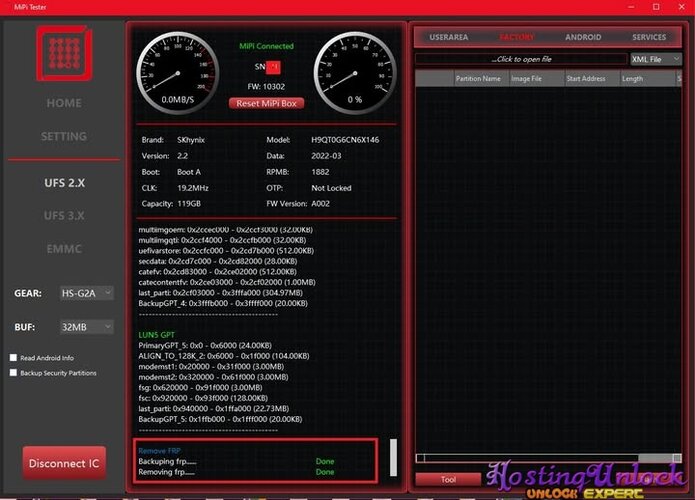
Task: Click the log panel vertical scrollbar thumb
Action: tap(393, 457)
